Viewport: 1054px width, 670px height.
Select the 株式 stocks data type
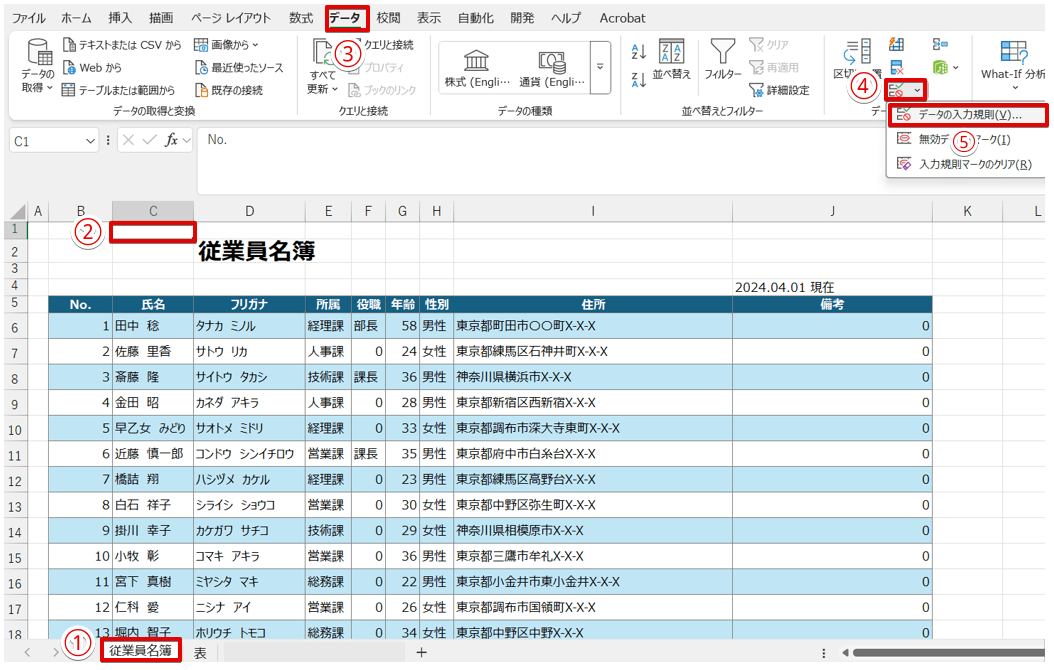click(477, 68)
